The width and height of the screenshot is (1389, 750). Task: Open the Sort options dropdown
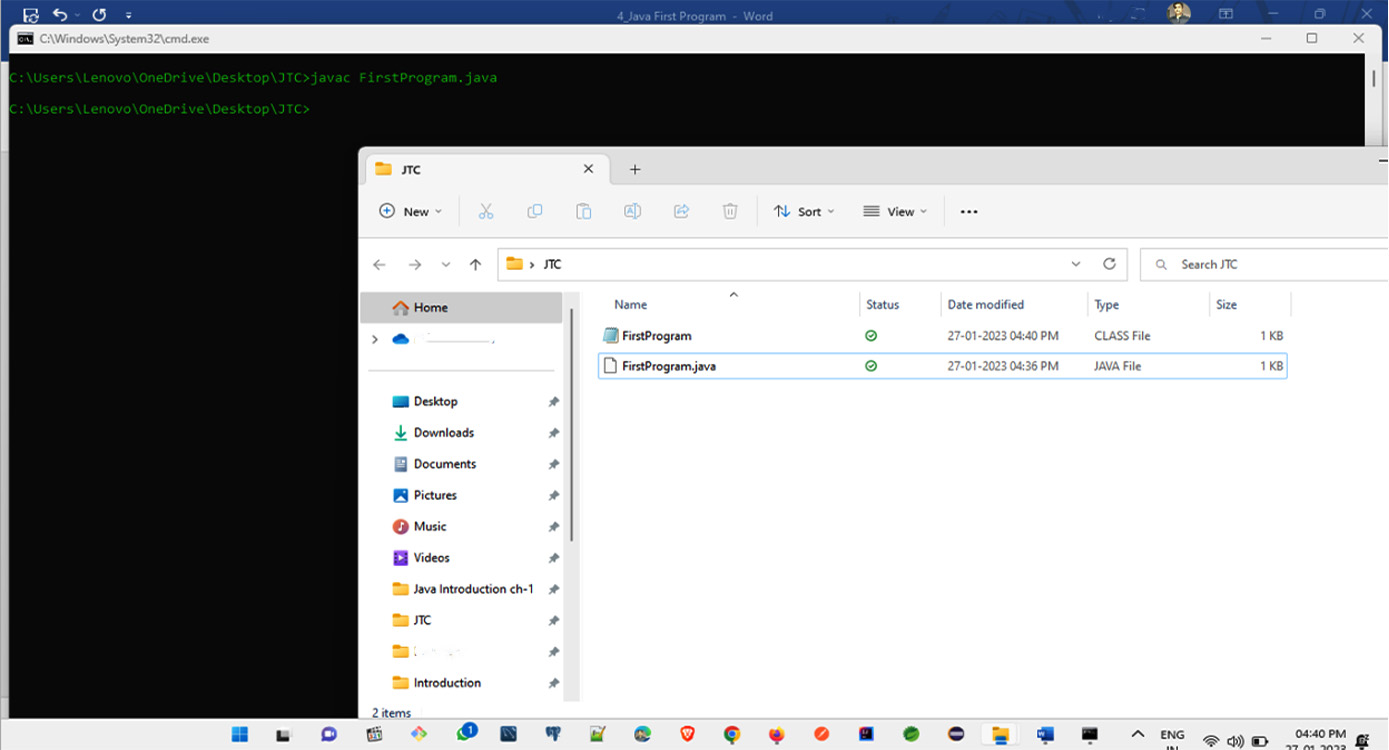click(804, 211)
